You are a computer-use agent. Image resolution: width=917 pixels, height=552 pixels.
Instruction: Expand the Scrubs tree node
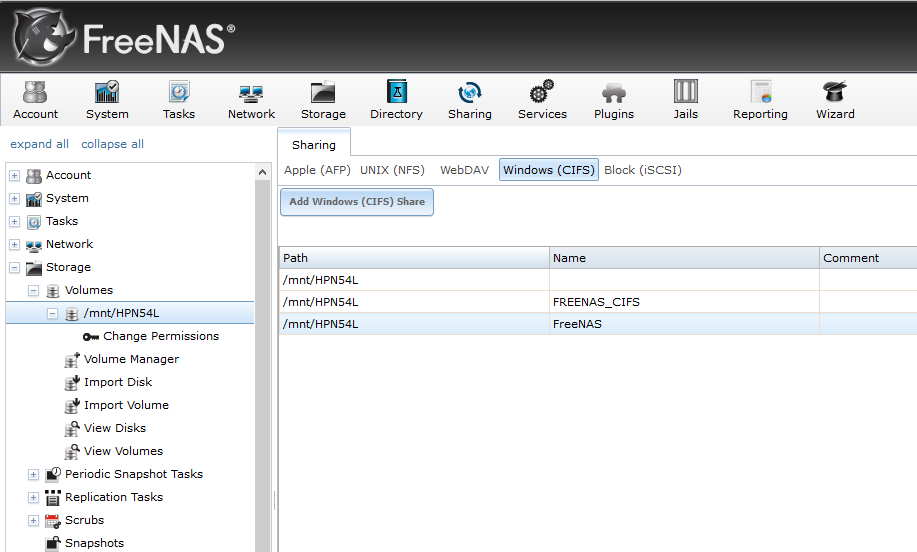33,520
